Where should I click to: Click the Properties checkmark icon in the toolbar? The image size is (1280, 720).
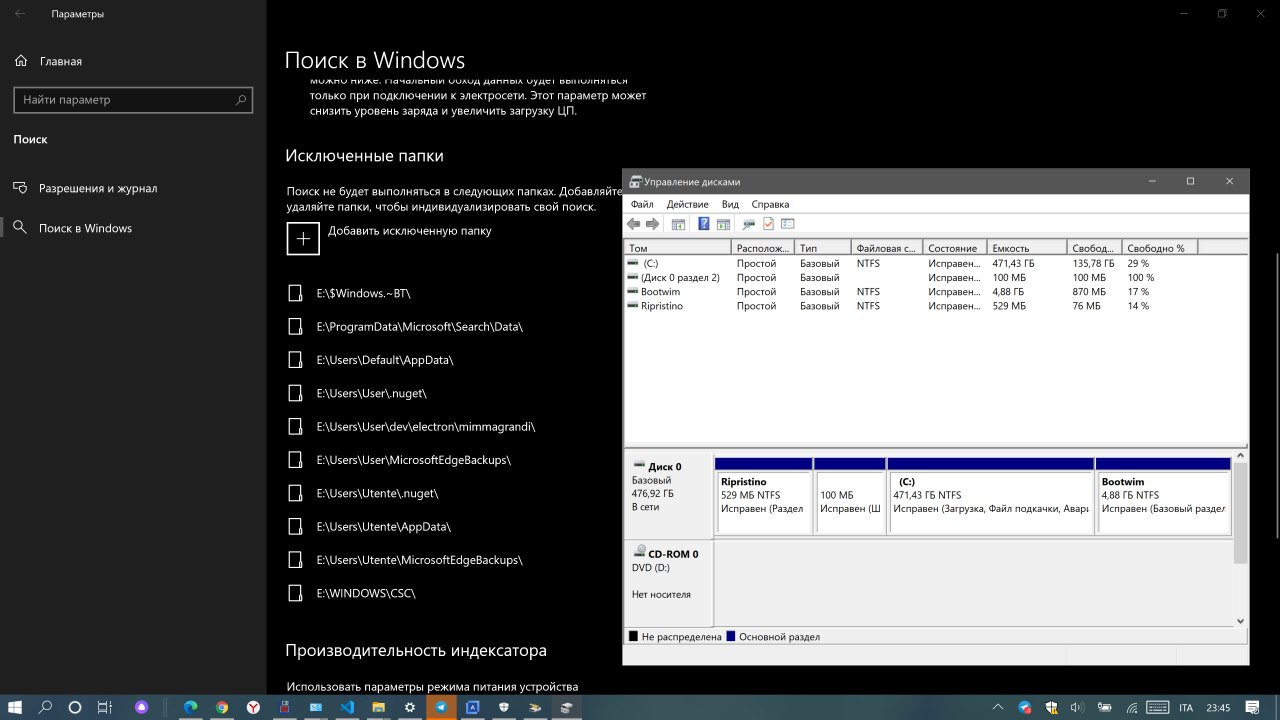click(x=768, y=224)
